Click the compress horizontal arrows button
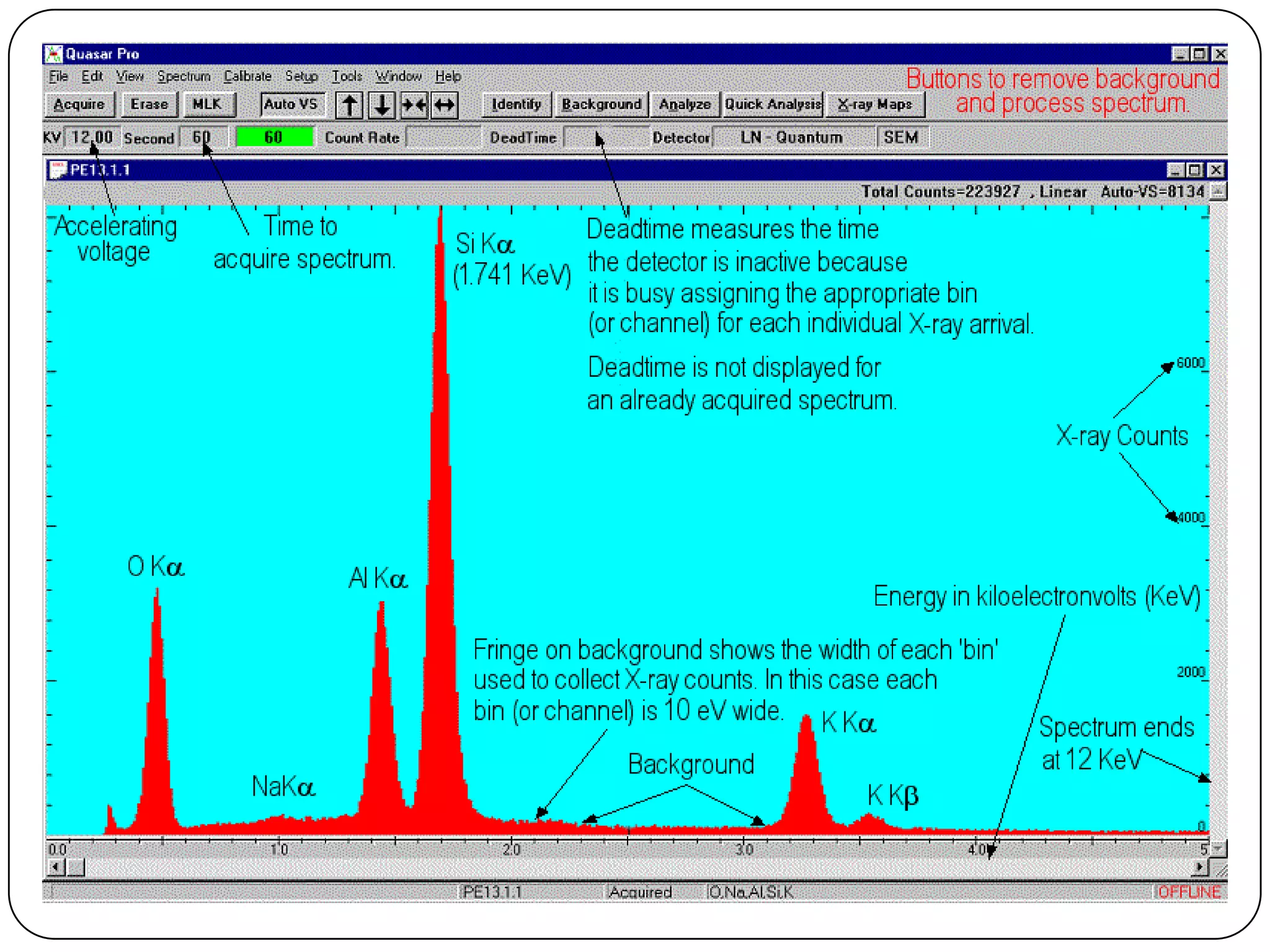The width and height of the screenshot is (1270, 952). point(414,105)
